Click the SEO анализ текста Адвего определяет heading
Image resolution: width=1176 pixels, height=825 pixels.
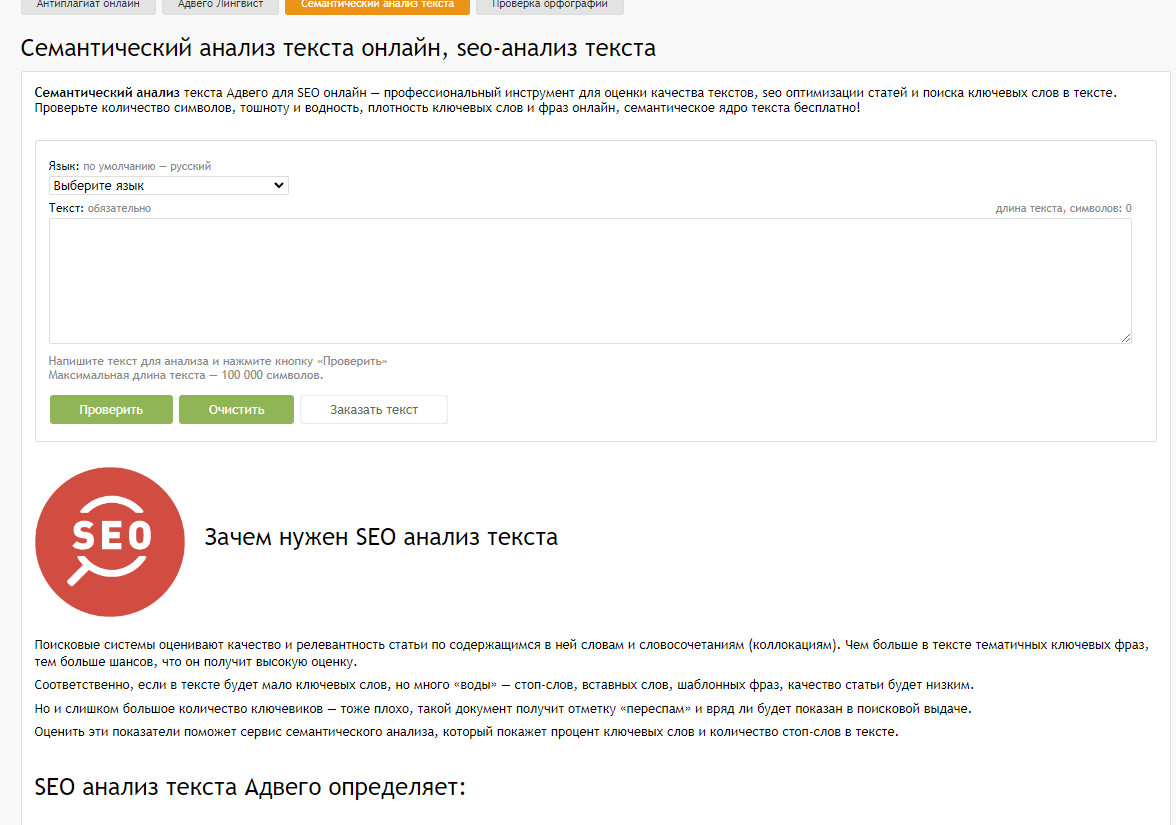(x=250, y=787)
